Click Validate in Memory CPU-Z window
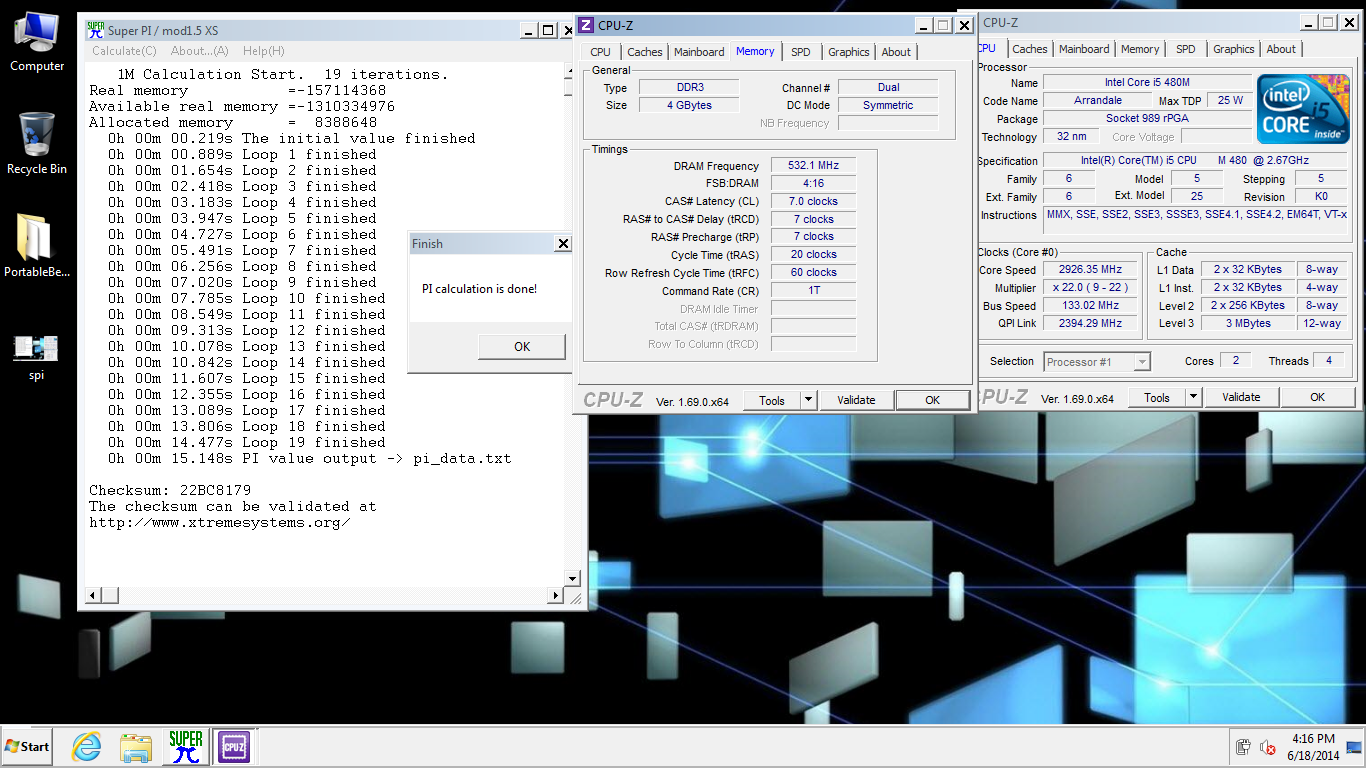Viewport: 1366px width, 768px height. (x=856, y=401)
